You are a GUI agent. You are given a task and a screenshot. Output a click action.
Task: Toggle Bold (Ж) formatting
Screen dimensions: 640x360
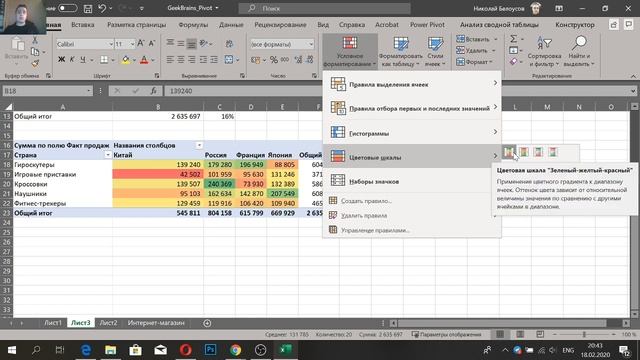[61, 60]
